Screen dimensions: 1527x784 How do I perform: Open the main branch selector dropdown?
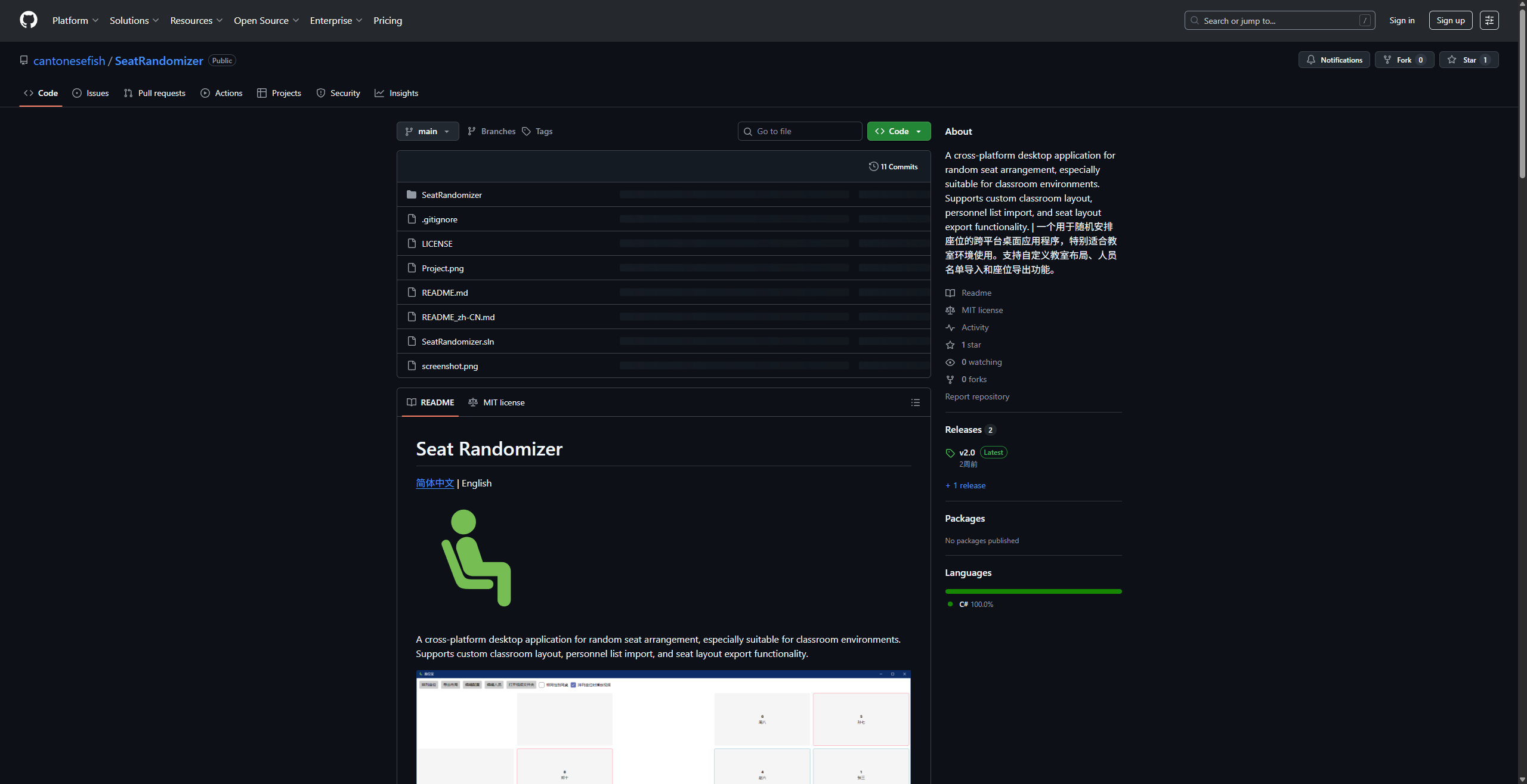click(x=428, y=131)
